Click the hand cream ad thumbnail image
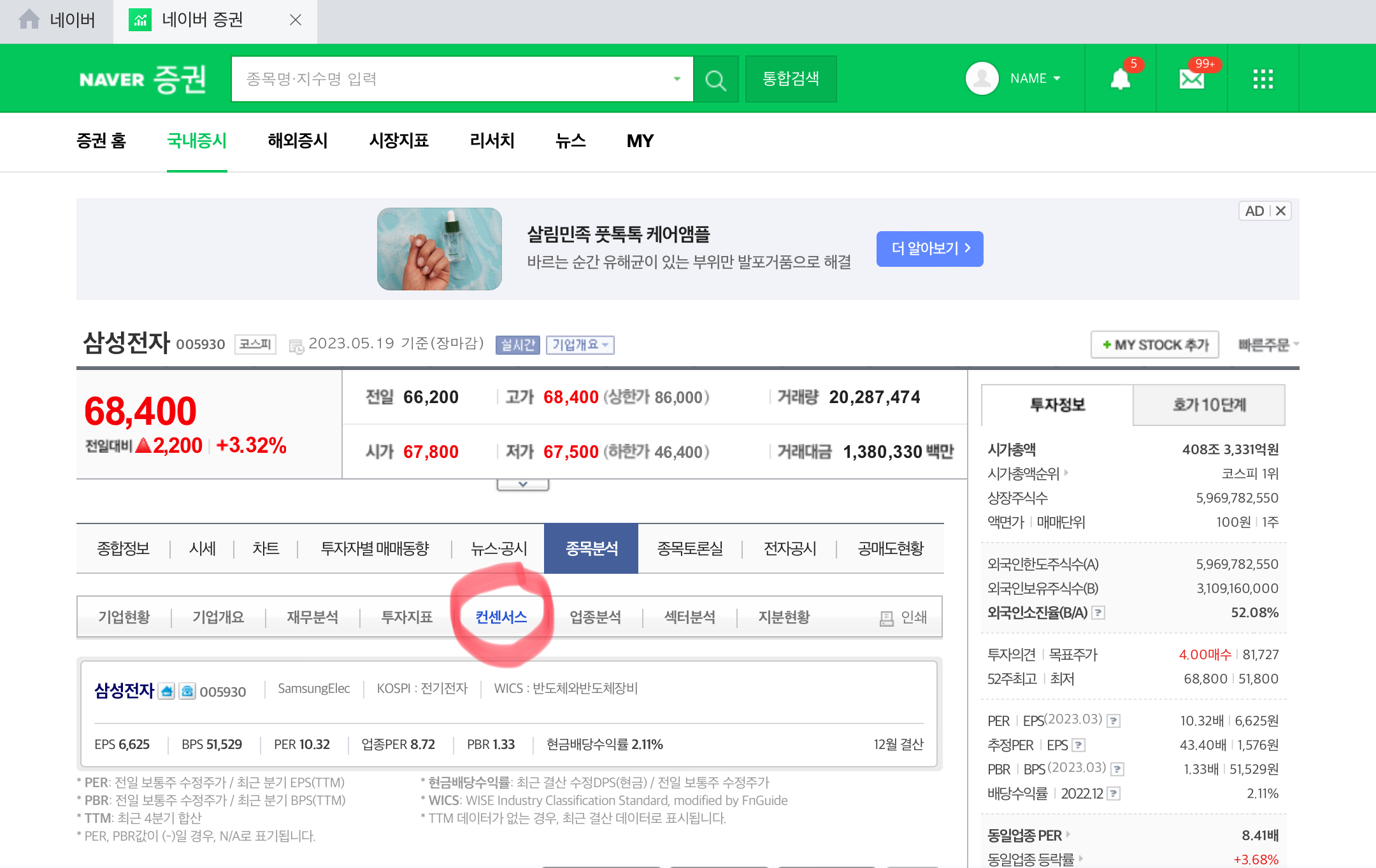The height and width of the screenshot is (868, 1376). (440, 249)
